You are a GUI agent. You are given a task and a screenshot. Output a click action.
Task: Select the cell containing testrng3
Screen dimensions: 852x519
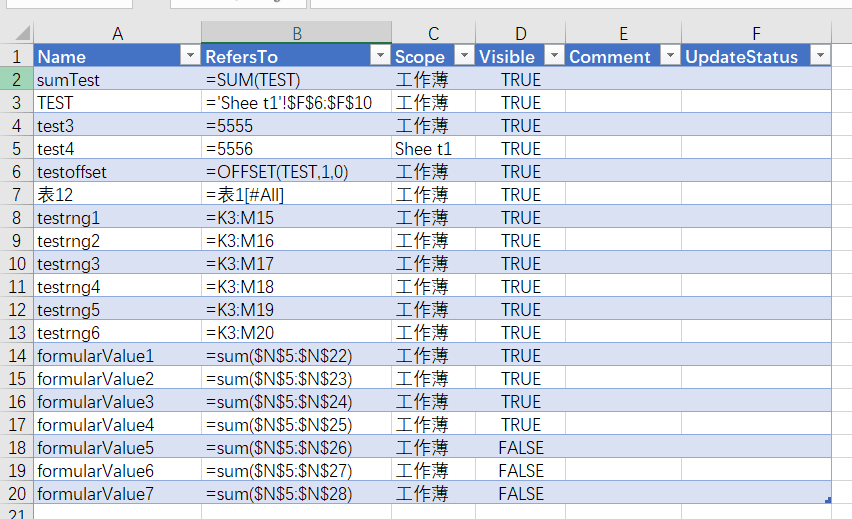(117, 264)
